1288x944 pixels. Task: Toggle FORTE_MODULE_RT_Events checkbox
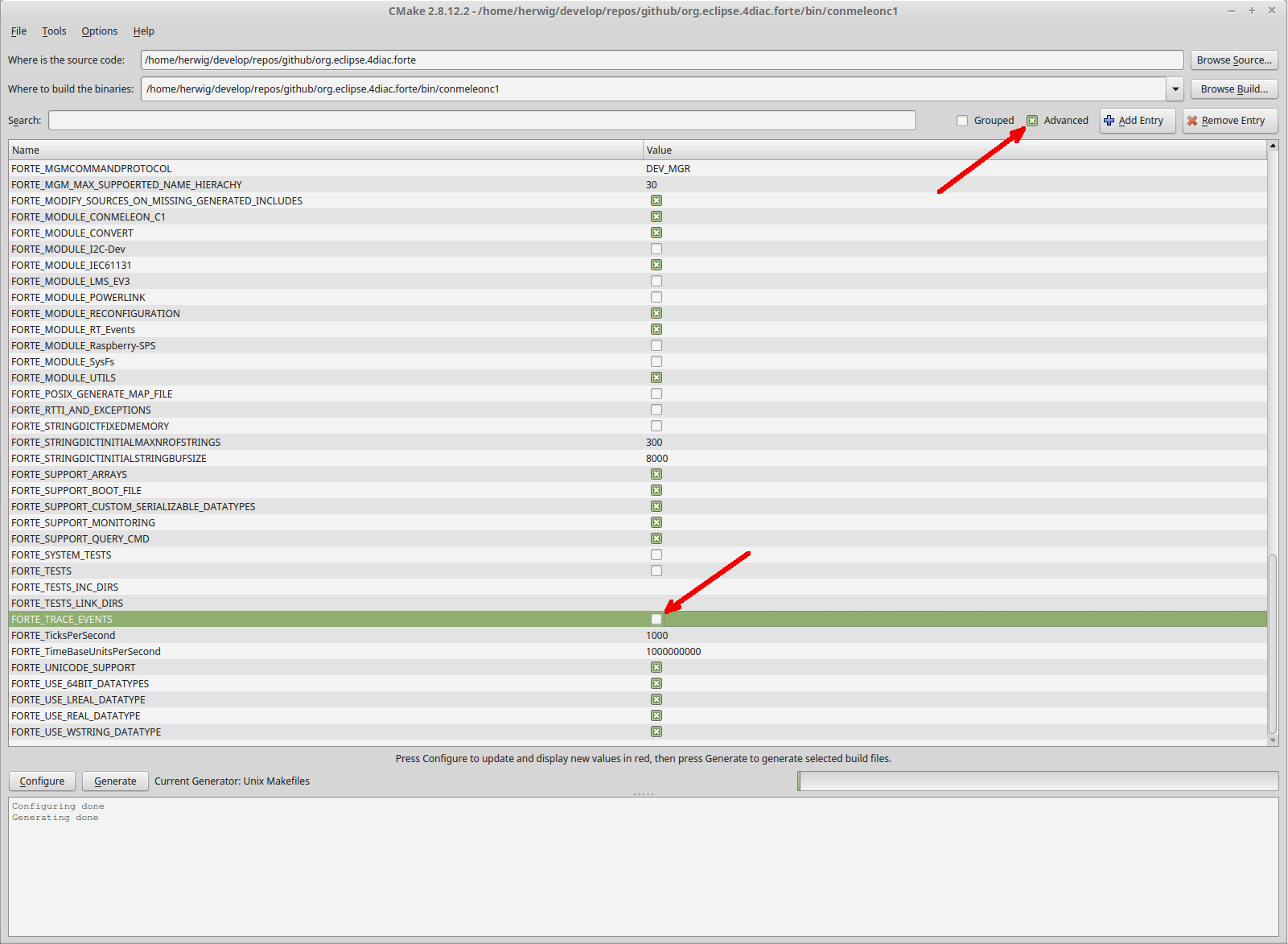click(x=656, y=329)
